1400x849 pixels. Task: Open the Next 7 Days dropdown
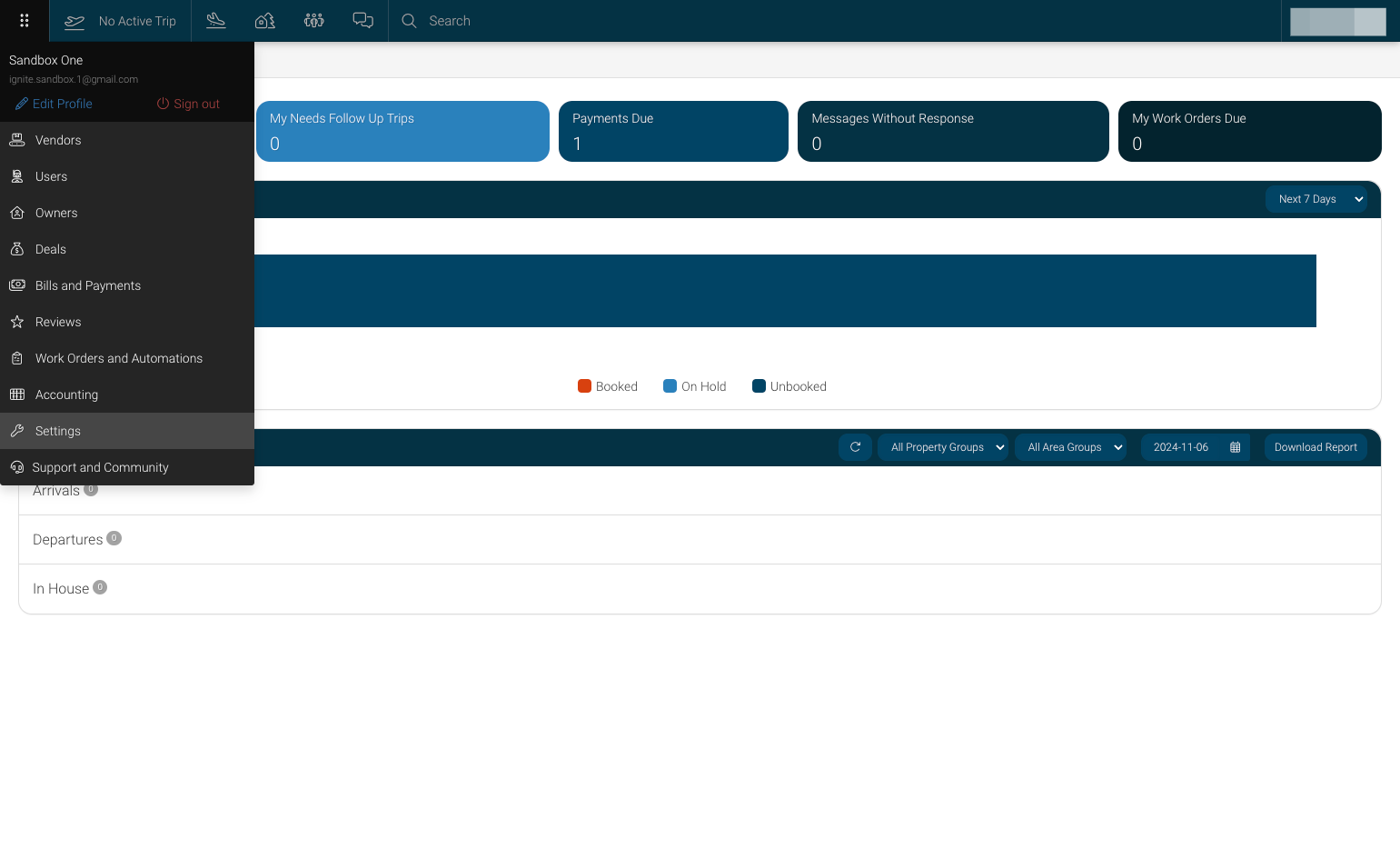coord(1316,199)
